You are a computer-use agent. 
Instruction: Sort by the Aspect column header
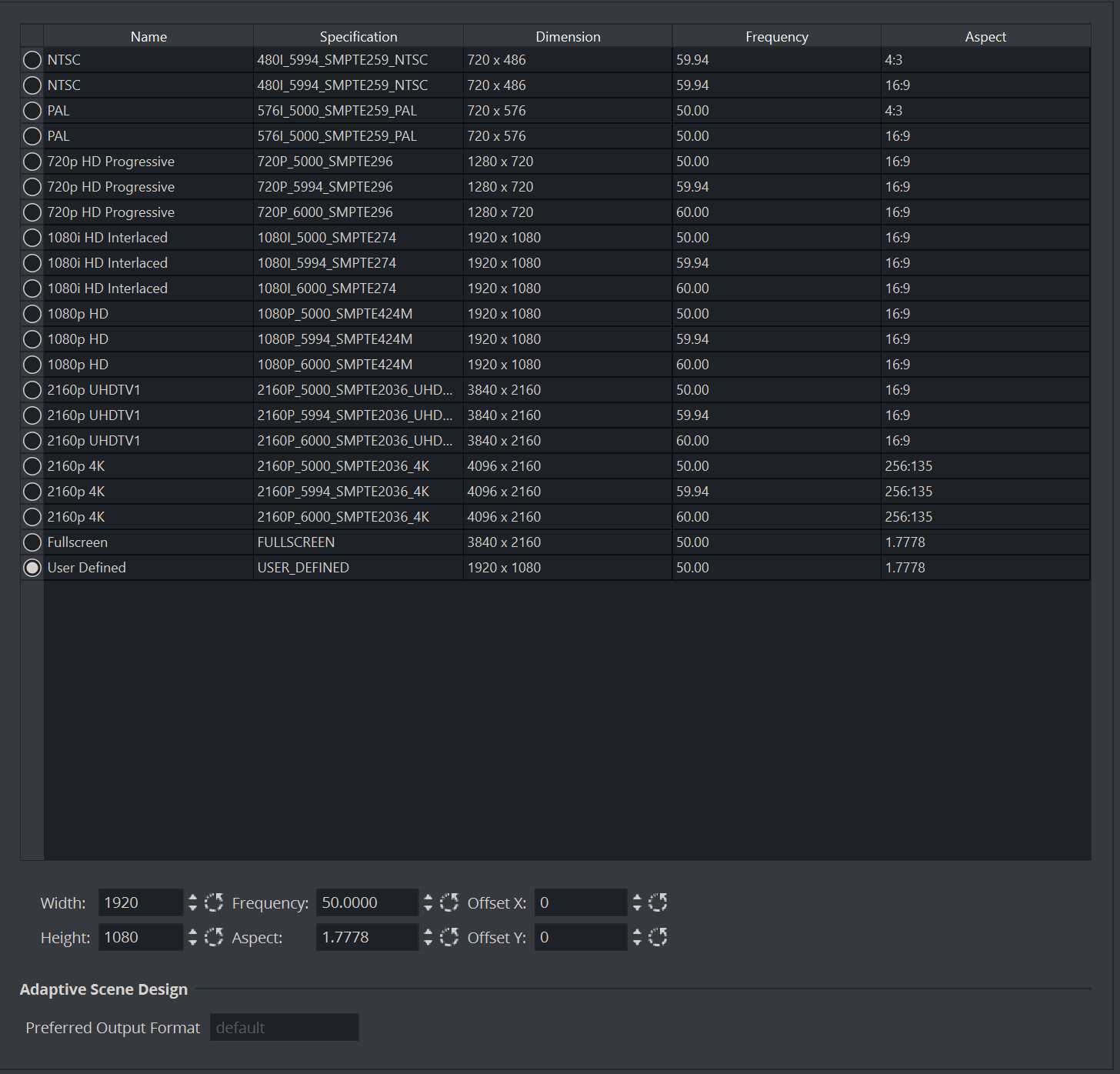pyautogui.click(x=985, y=36)
